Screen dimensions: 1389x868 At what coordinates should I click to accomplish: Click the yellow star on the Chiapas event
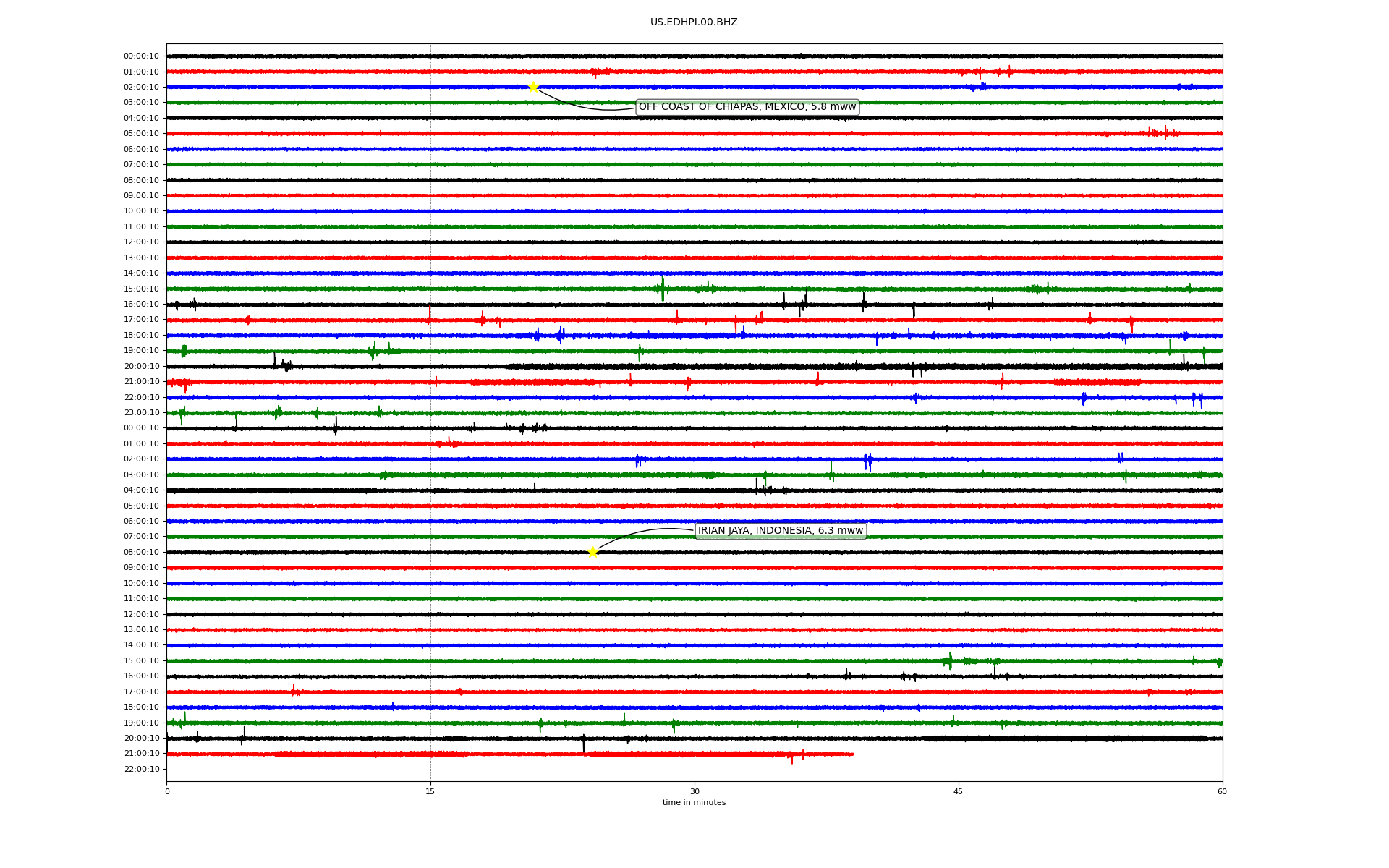(533, 87)
